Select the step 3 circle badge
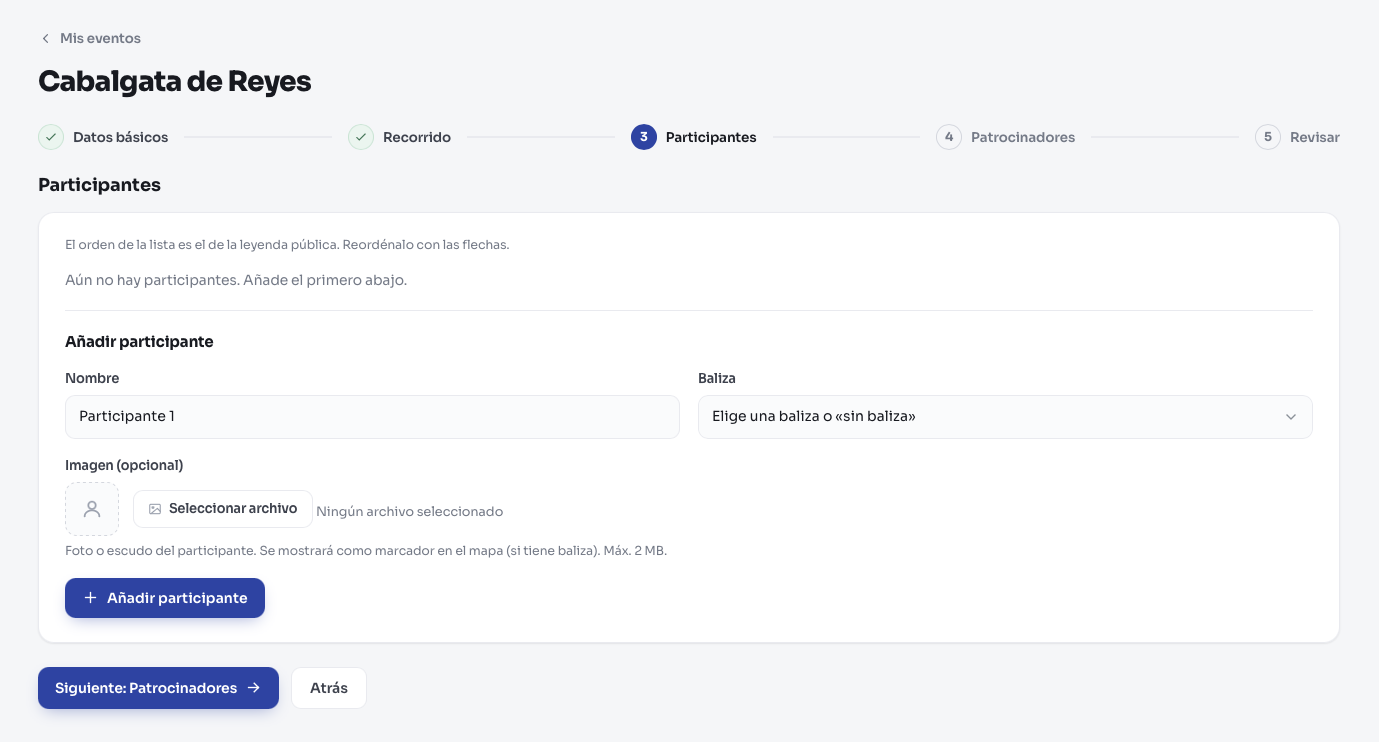1379x742 pixels. click(644, 137)
